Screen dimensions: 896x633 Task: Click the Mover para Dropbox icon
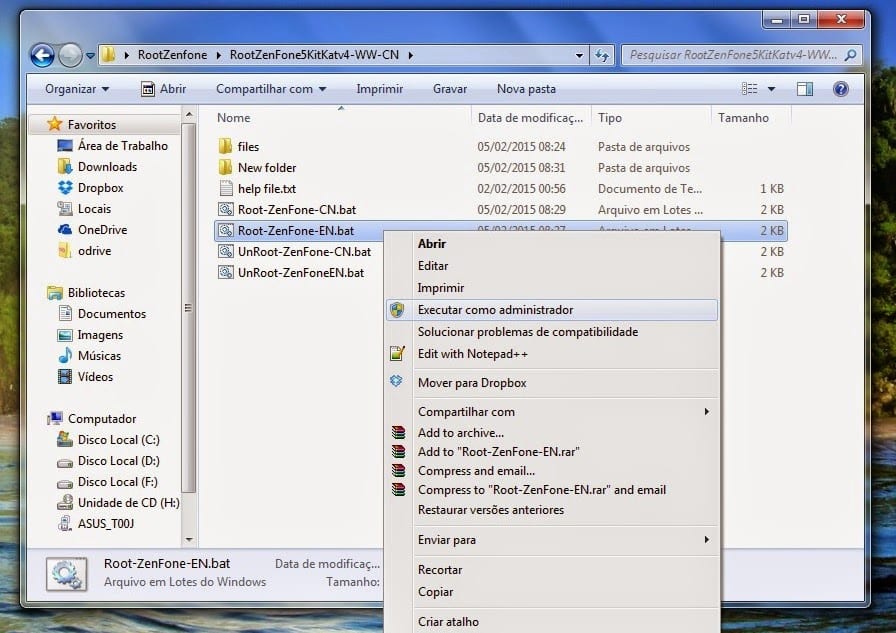[x=397, y=382]
